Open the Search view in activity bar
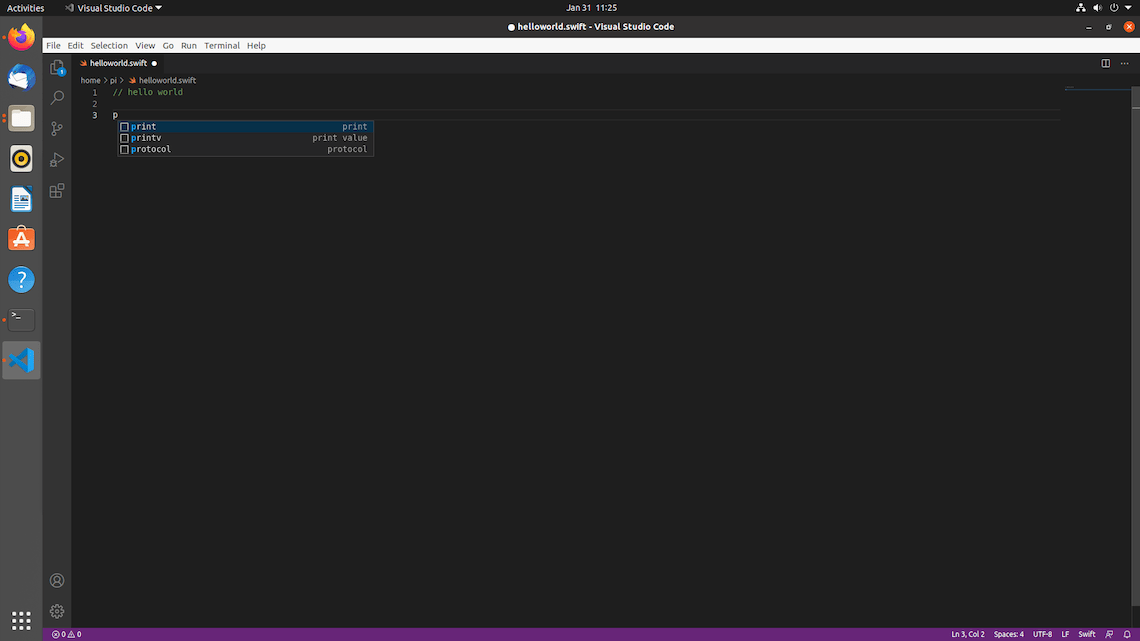The width and height of the screenshot is (1140, 641). tap(57, 97)
